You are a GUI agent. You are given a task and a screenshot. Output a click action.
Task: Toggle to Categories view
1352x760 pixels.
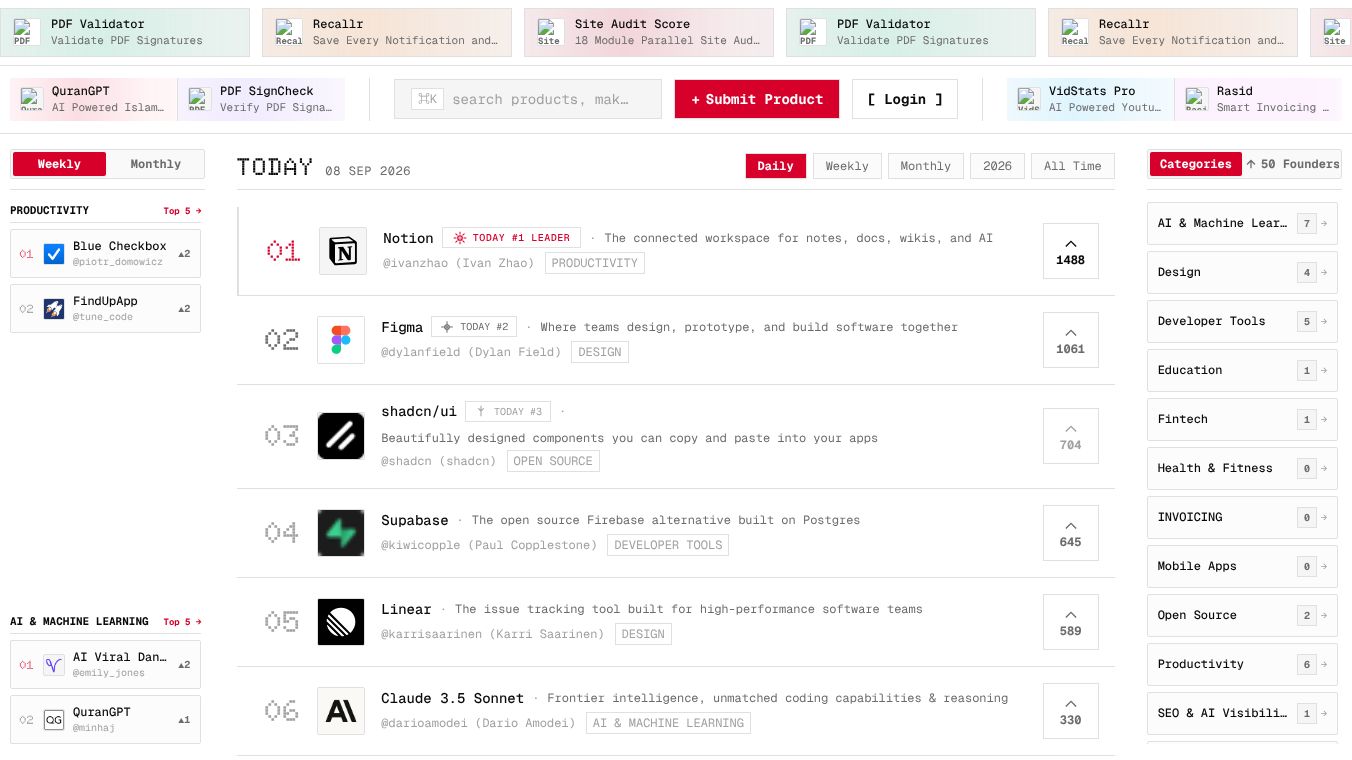pyautogui.click(x=1195, y=164)
